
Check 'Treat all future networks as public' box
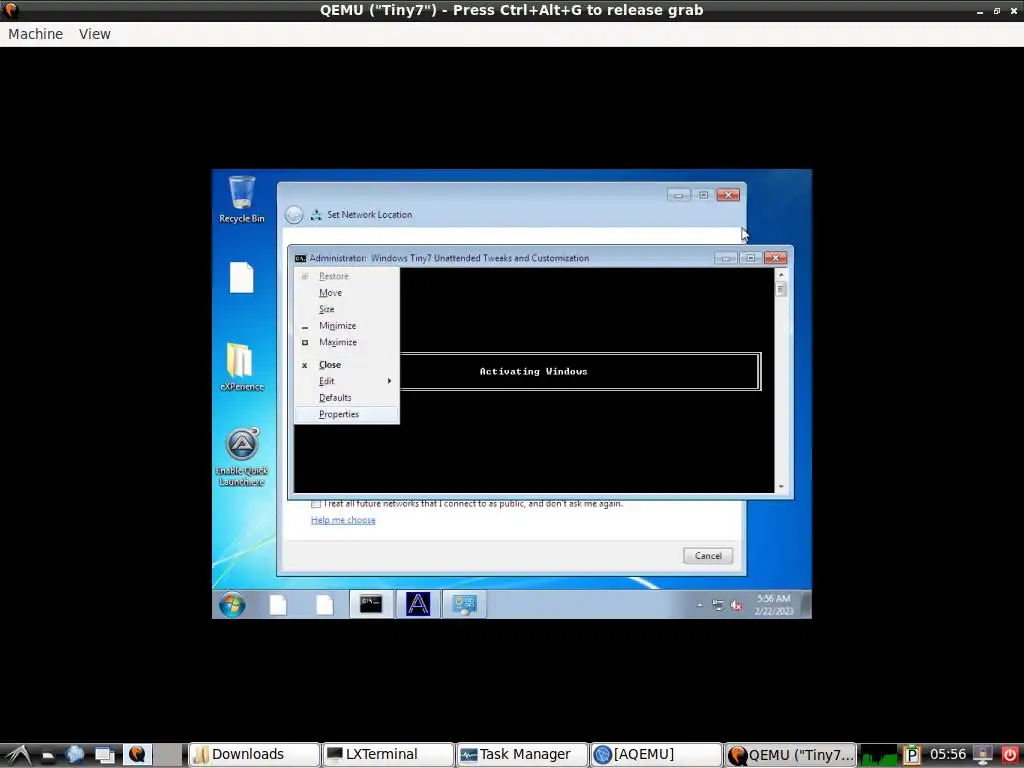(316, 504)
